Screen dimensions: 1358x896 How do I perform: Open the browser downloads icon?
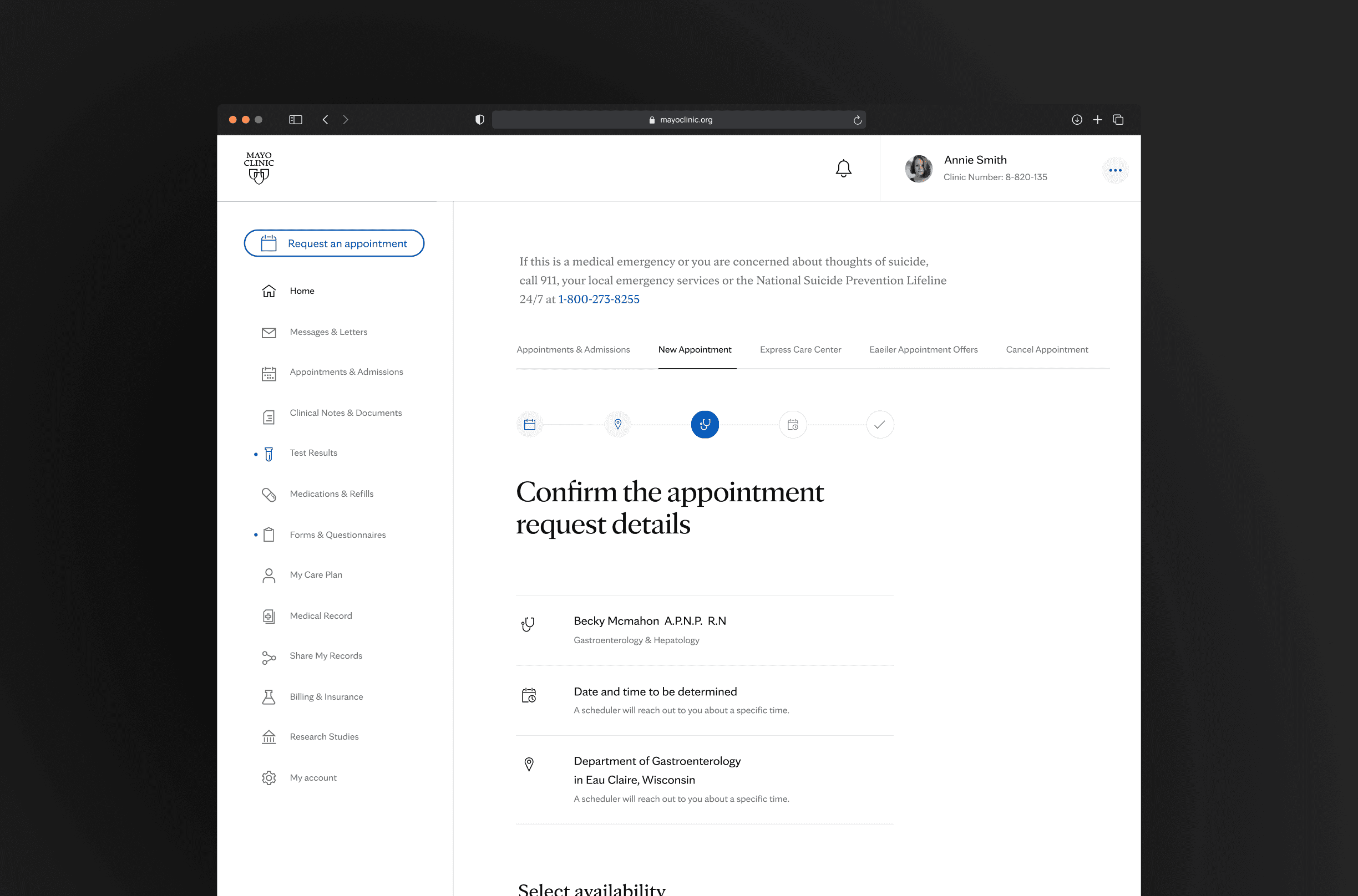coord(1077,119)
